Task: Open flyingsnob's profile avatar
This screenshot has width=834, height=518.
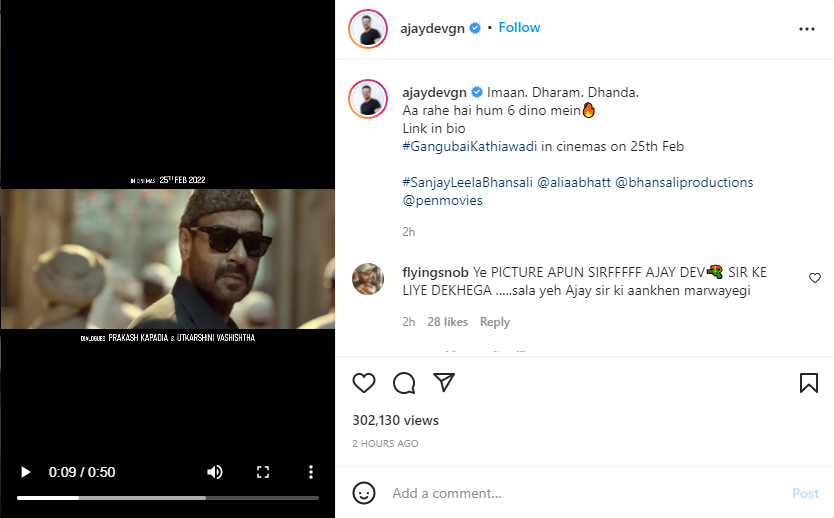Action: [x=368, y=279]
